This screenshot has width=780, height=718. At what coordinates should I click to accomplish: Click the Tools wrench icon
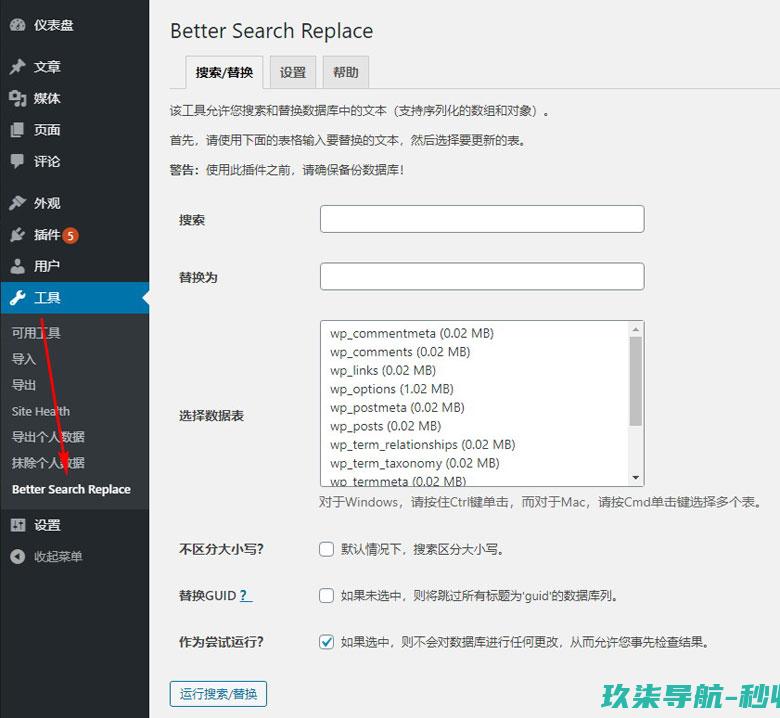coord(17,298)
